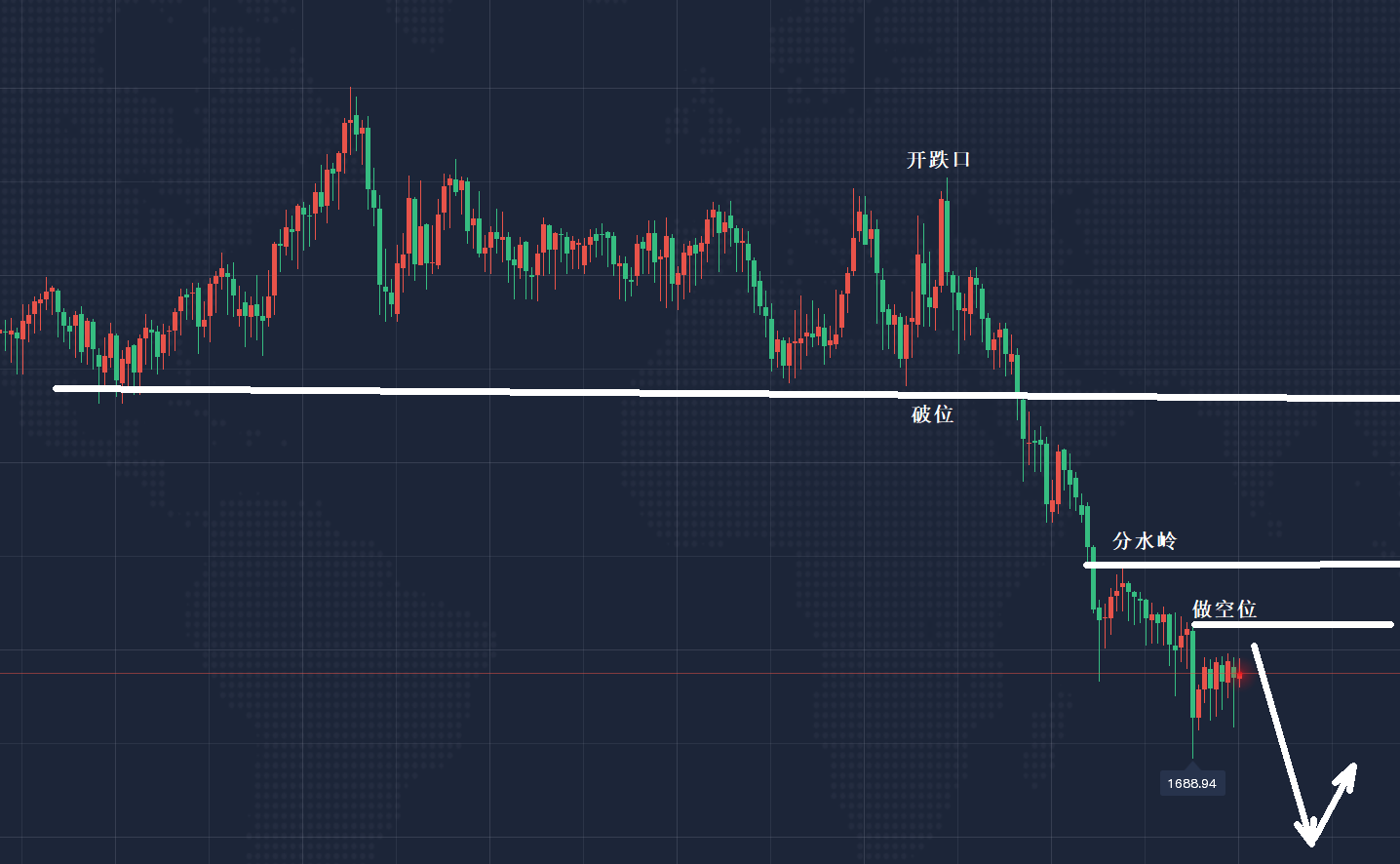Select the tall green candle beside 做空位 line
The width and height of the screenshot is (1400, 864).
pos(1193,673)
